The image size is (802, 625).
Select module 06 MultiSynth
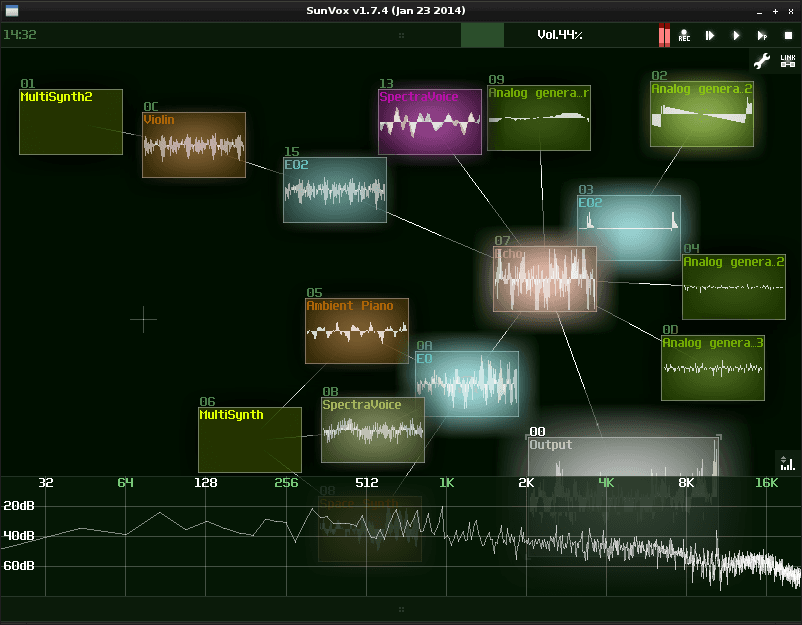pos(250,439)
